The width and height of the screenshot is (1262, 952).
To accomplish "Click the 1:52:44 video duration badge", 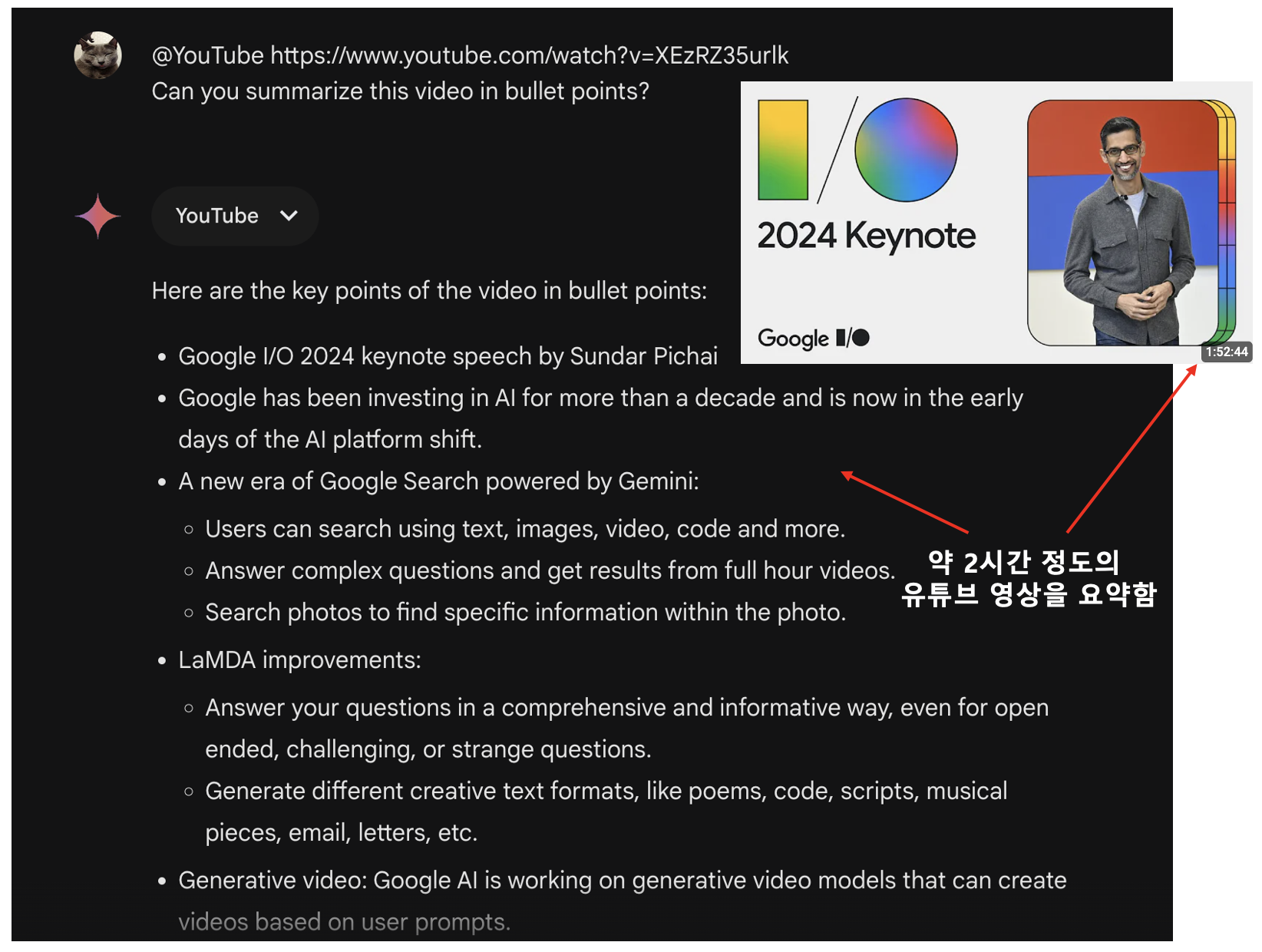I will (1226, 352).
